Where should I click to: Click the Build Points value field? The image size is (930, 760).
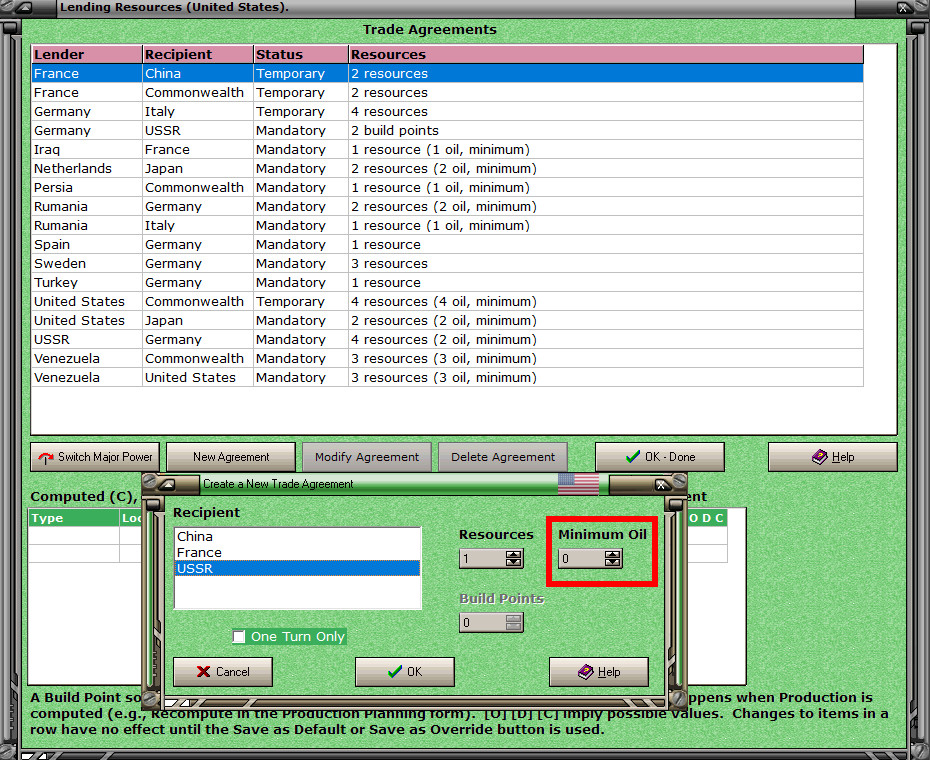(x=483, y=622)
